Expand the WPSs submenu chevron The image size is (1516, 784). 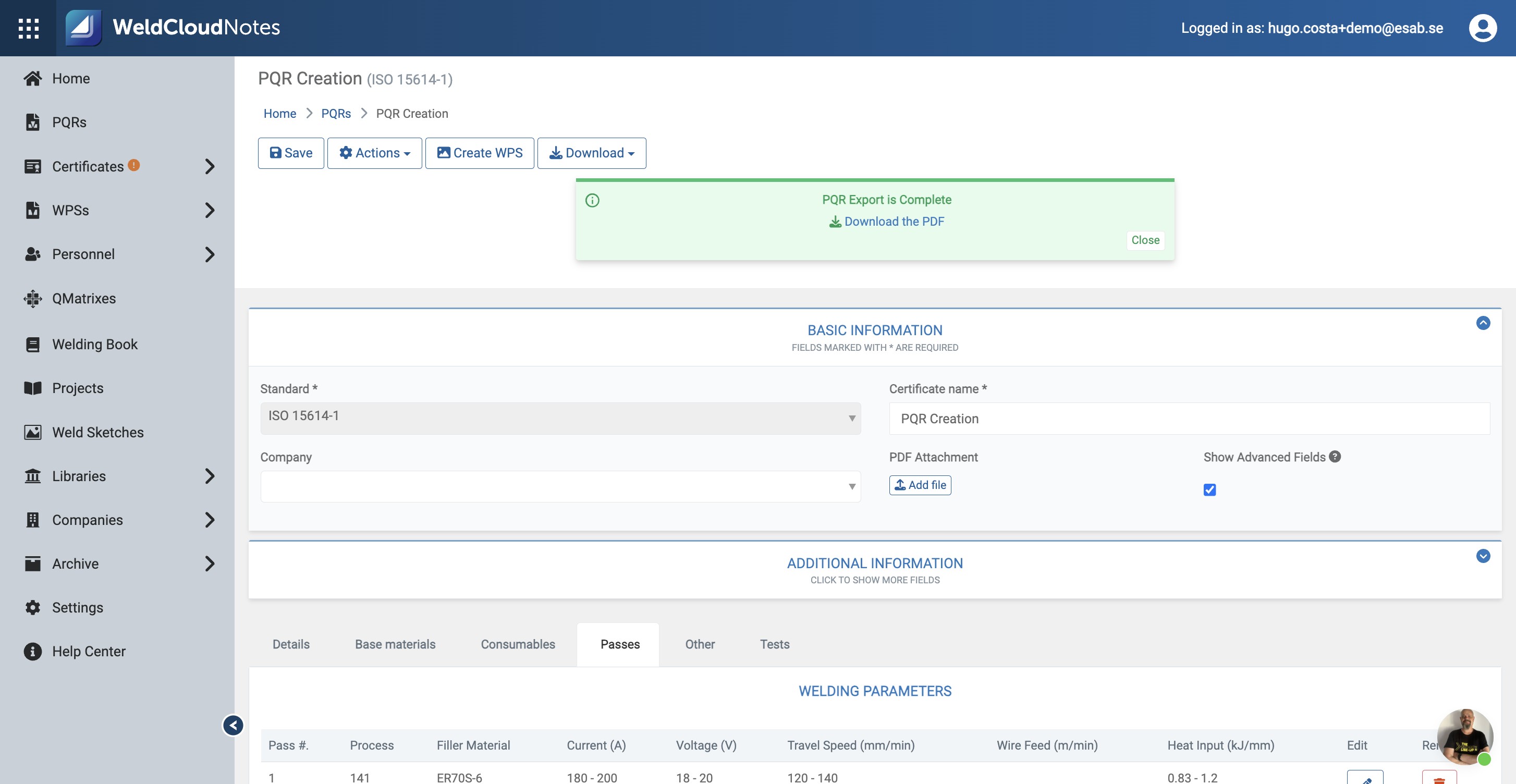[x=210, y=210]
